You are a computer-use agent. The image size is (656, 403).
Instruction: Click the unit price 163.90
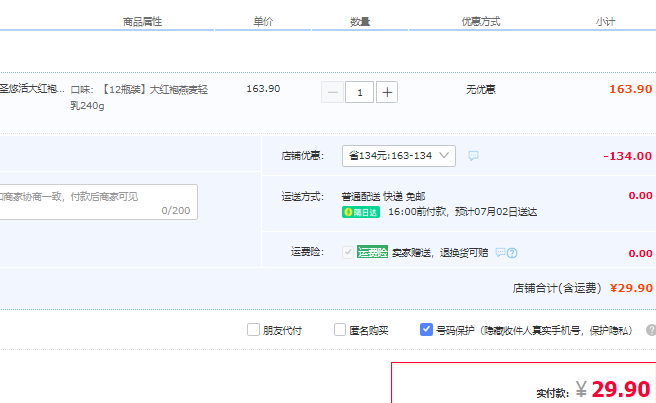[x=263, y=89]
